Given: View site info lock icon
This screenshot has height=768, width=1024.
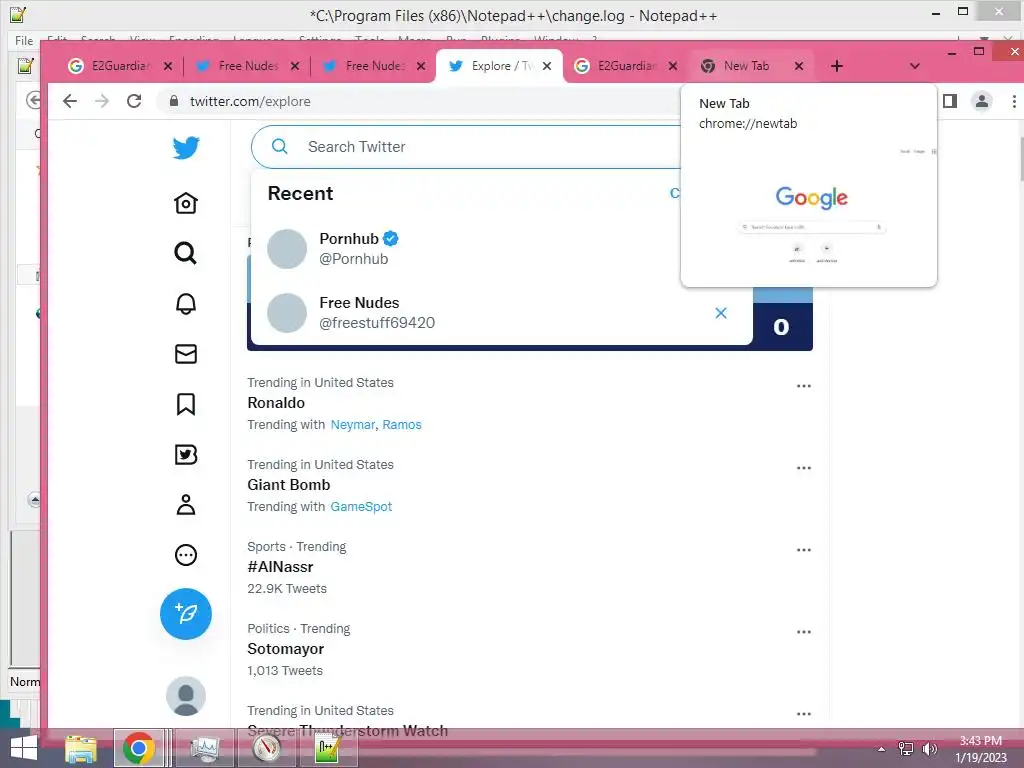Looking at the screenshot, I should (174, 101).
